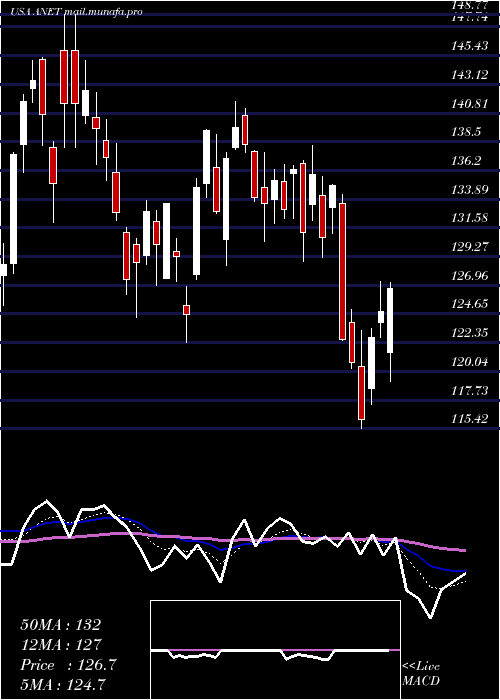Click the 145.43 price axis label
The width and height of the screenshot is (500, 700).
click(471, 46)
